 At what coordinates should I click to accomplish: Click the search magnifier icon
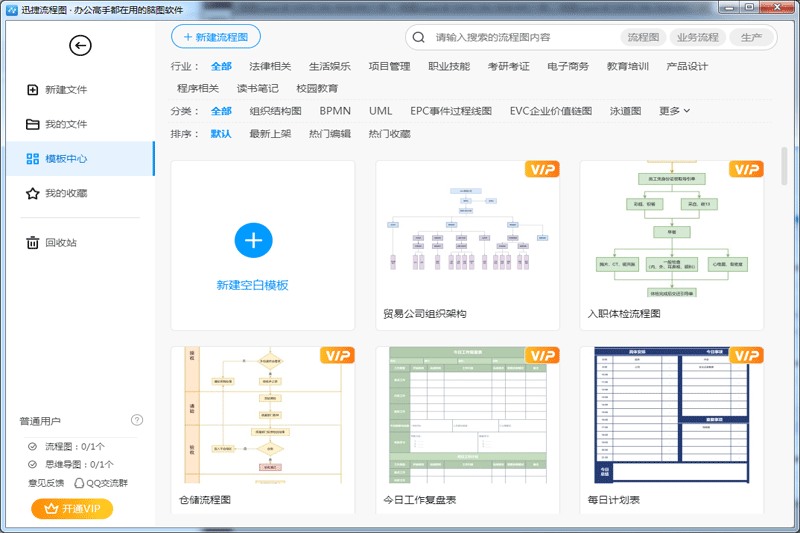(x=421, y=38)
